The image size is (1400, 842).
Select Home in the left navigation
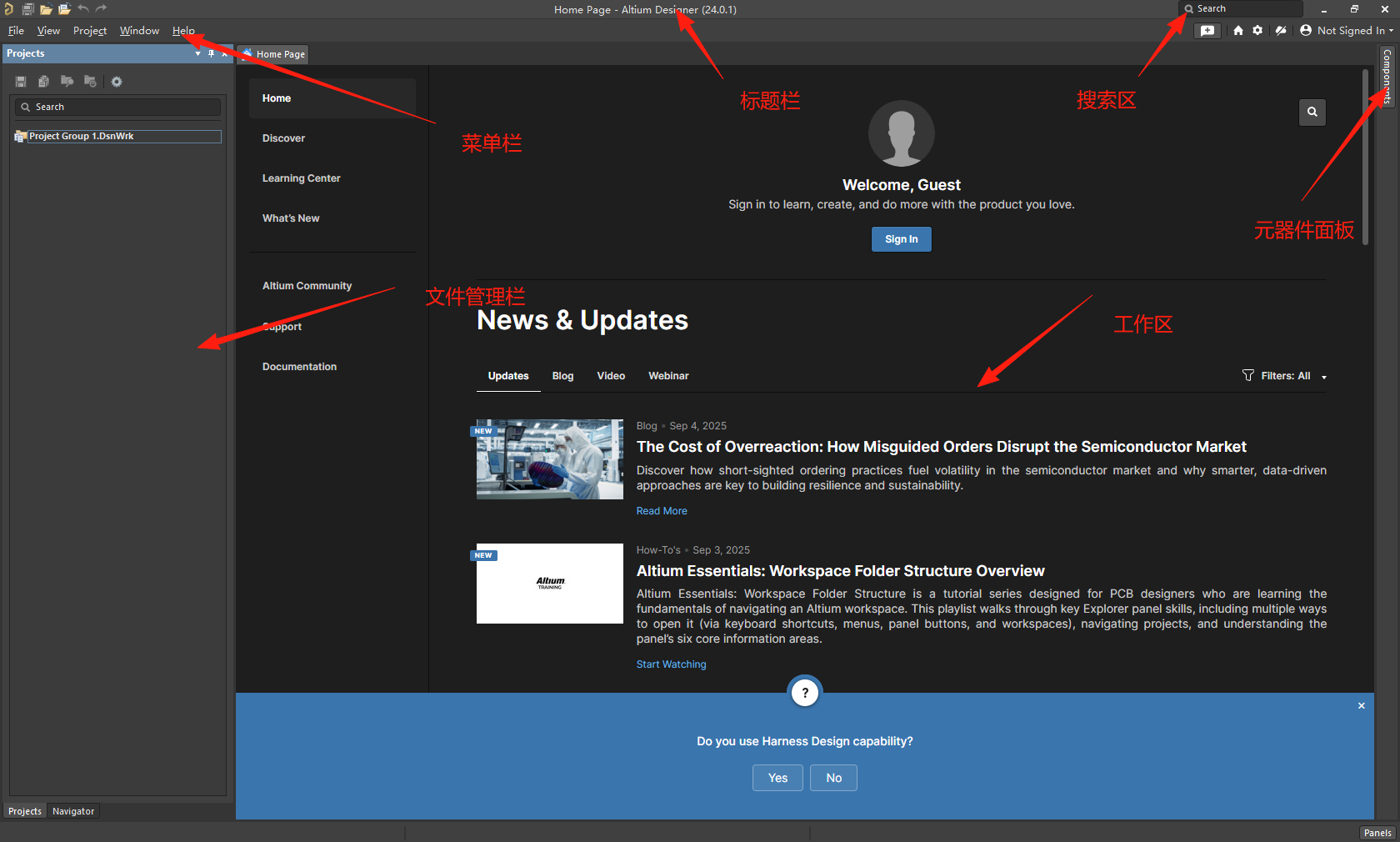coord(332,98)
